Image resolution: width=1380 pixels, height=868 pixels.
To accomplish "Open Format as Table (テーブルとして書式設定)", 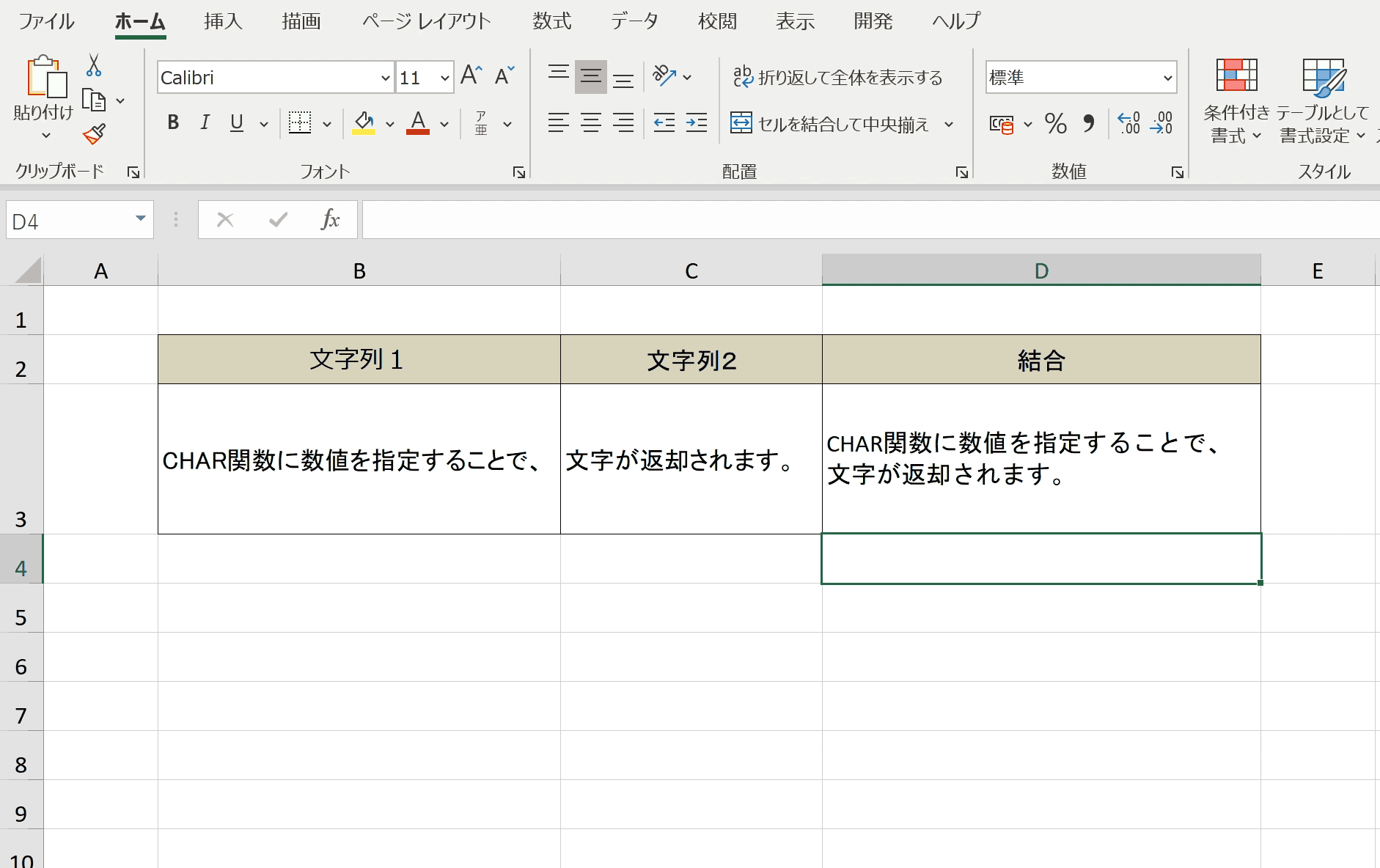I will click(1323, 100).
